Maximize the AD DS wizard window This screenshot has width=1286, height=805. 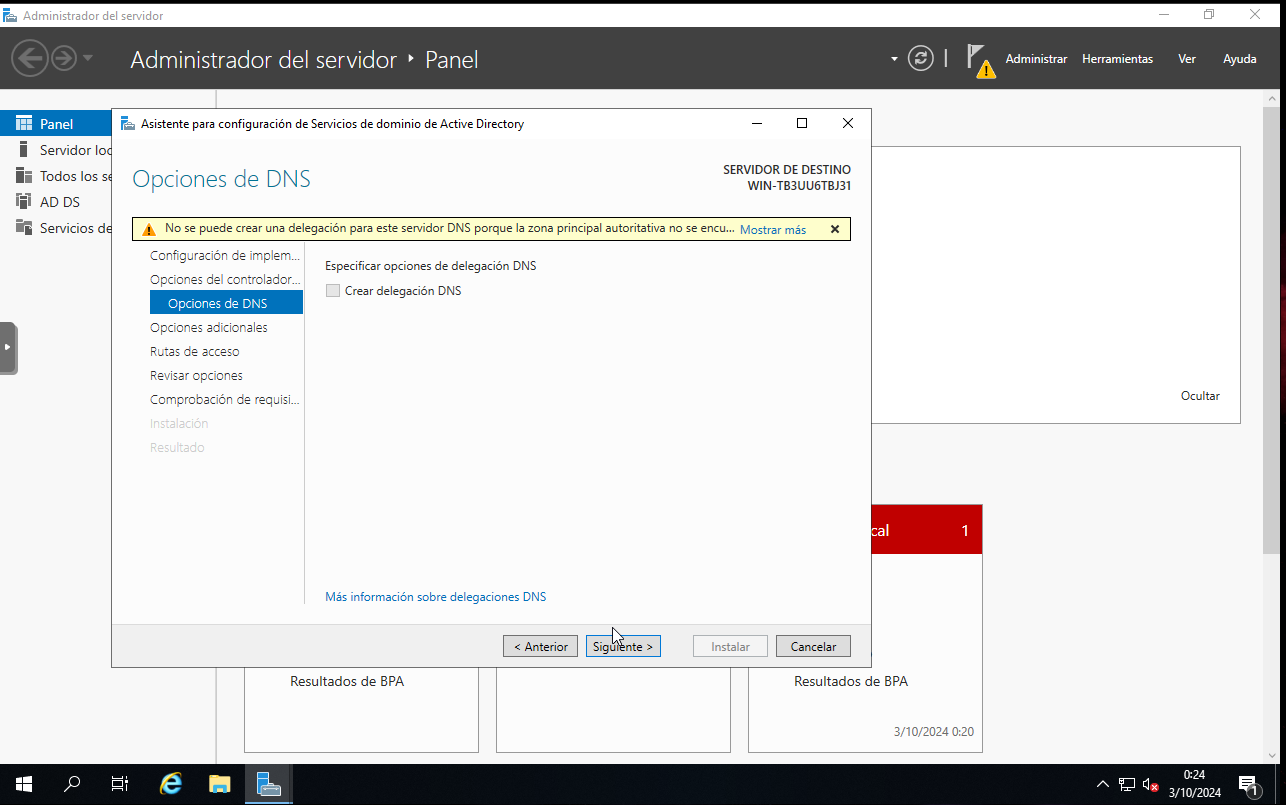[801, 123]
